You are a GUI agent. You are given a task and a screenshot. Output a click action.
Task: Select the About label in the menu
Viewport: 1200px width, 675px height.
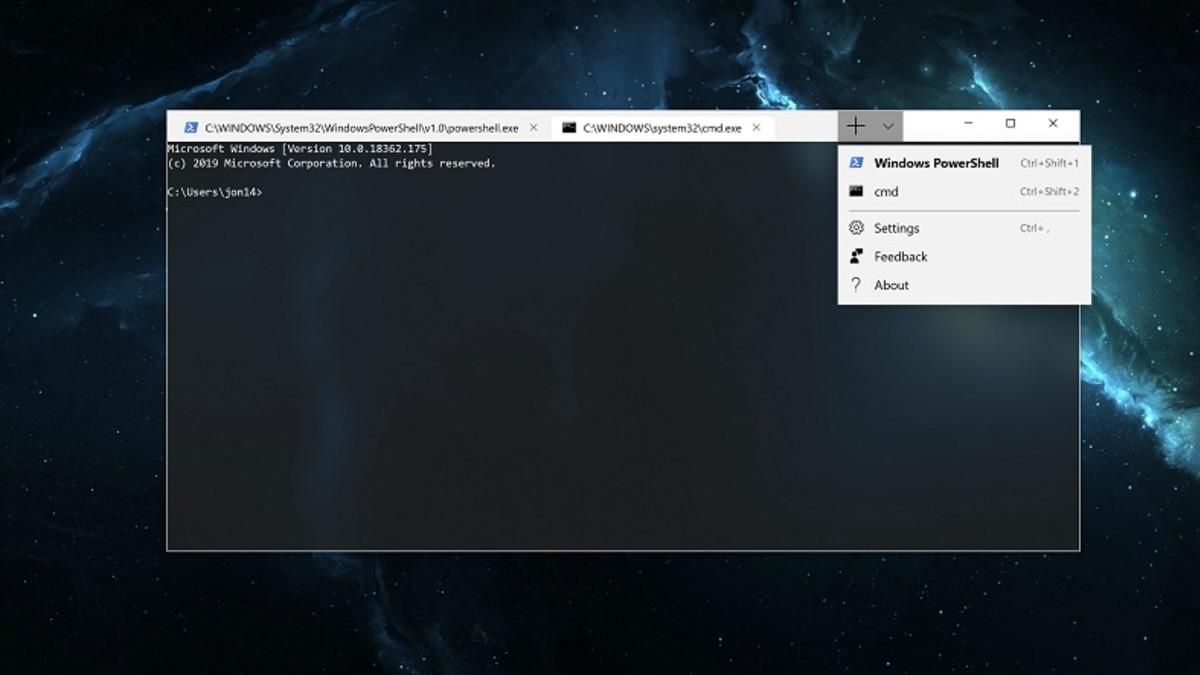[x=891, y=285]
